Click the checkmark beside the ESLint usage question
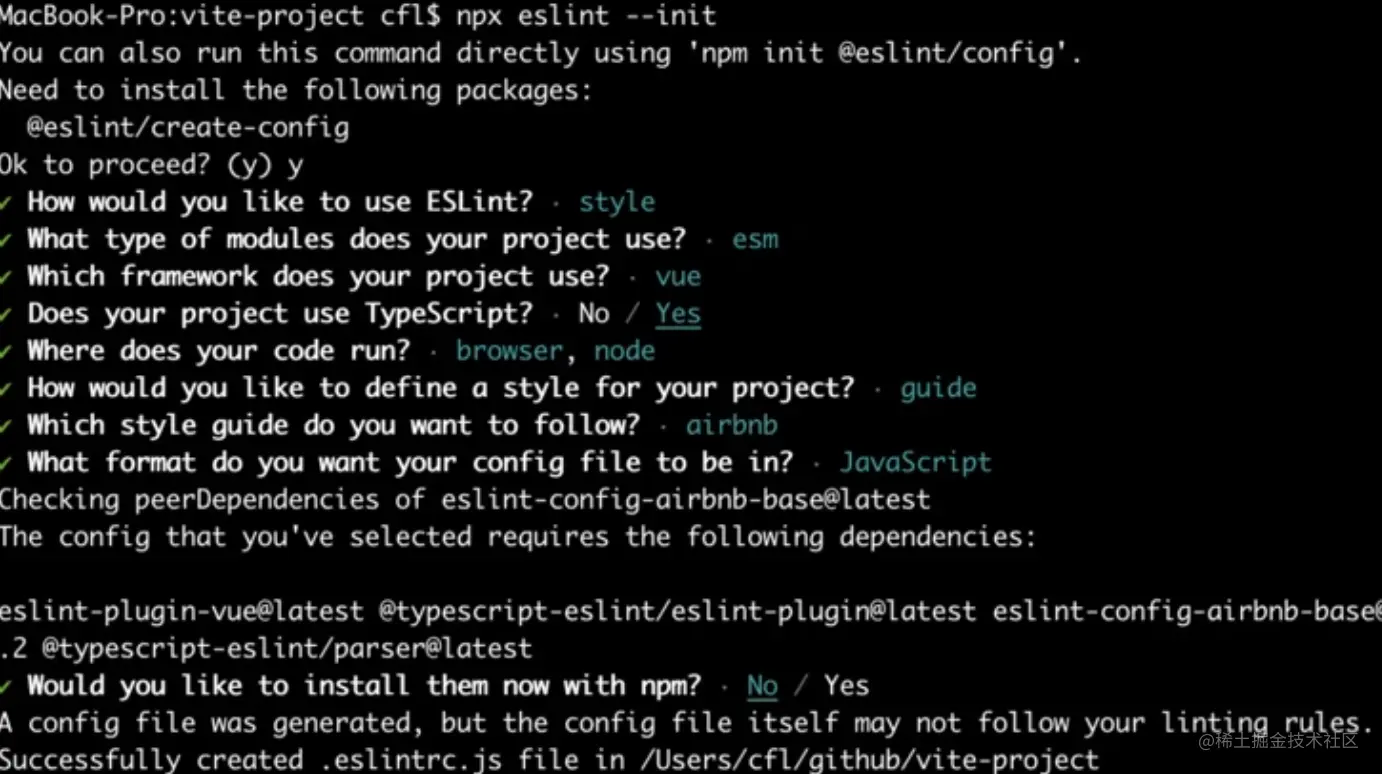Viewport: 1382px width, 774px height. 6,202
